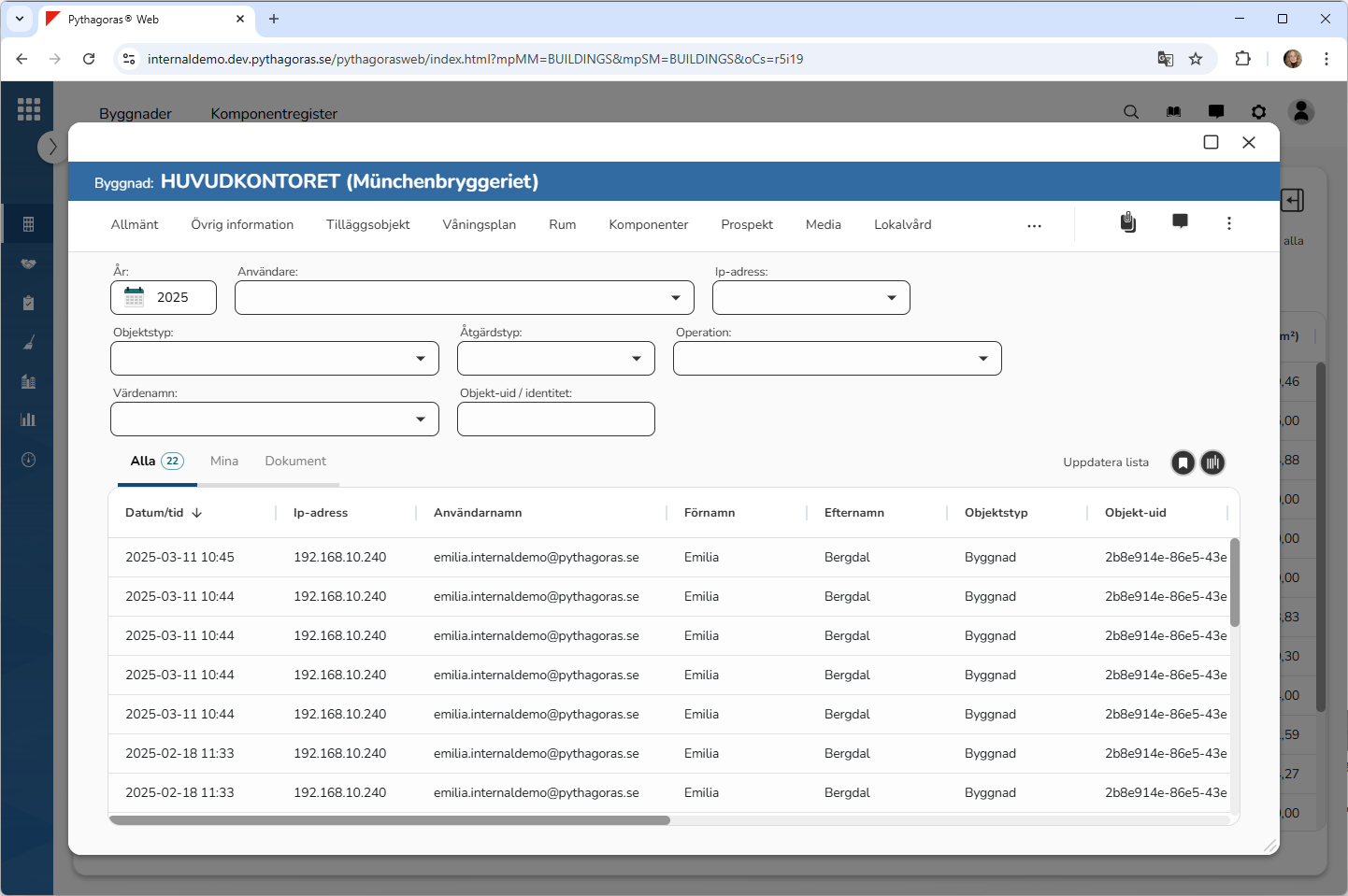Viewport: 1348px width, 896px height.
Task: Open the comments speech bubble in dialog toolbar
Action: pos(1180,221)
